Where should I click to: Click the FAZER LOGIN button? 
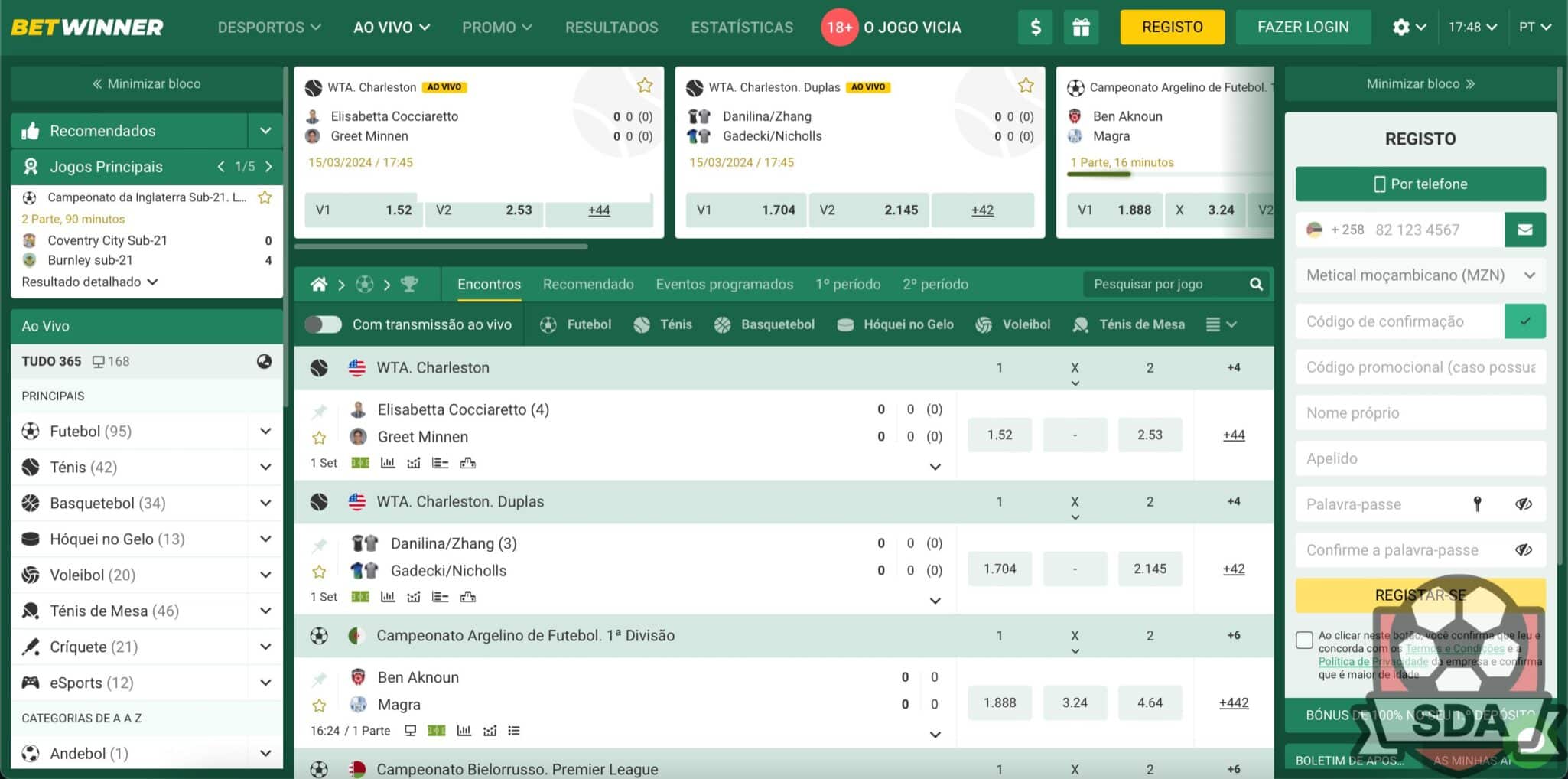(x=1303, y=28)
